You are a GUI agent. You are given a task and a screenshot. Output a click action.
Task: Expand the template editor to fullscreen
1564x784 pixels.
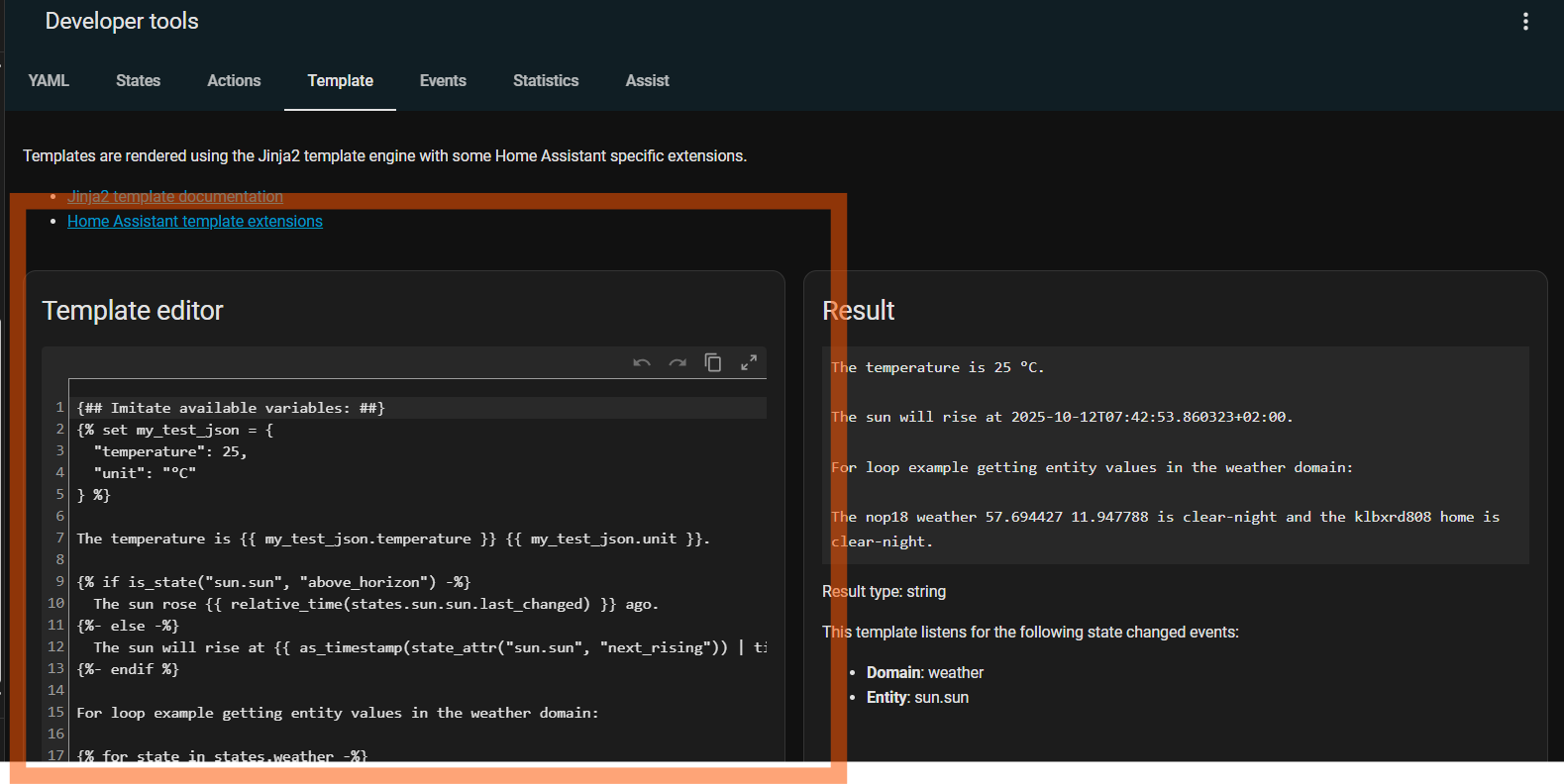pyautogui.click(x=749, y=362)
